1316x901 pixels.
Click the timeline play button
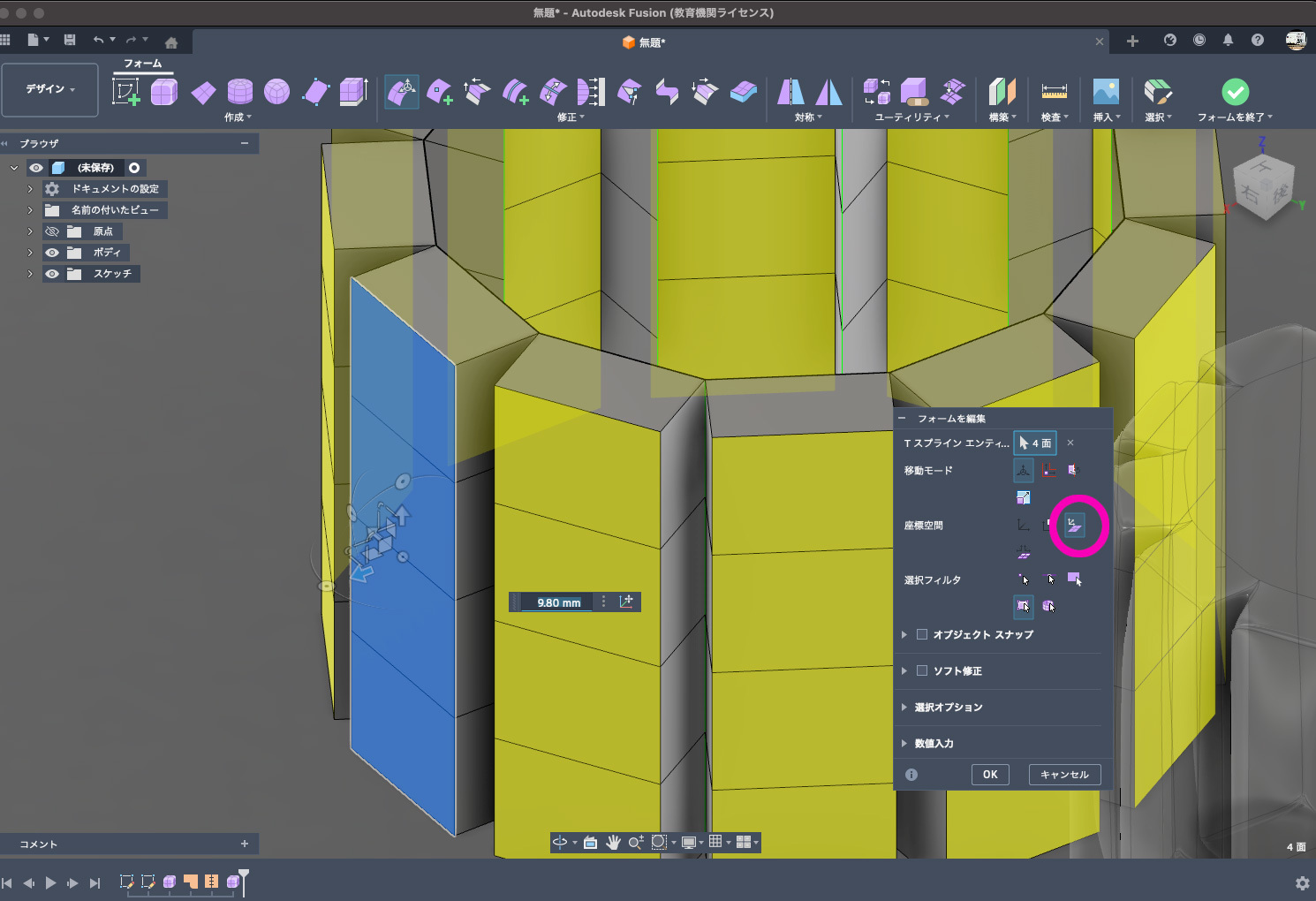50,882
